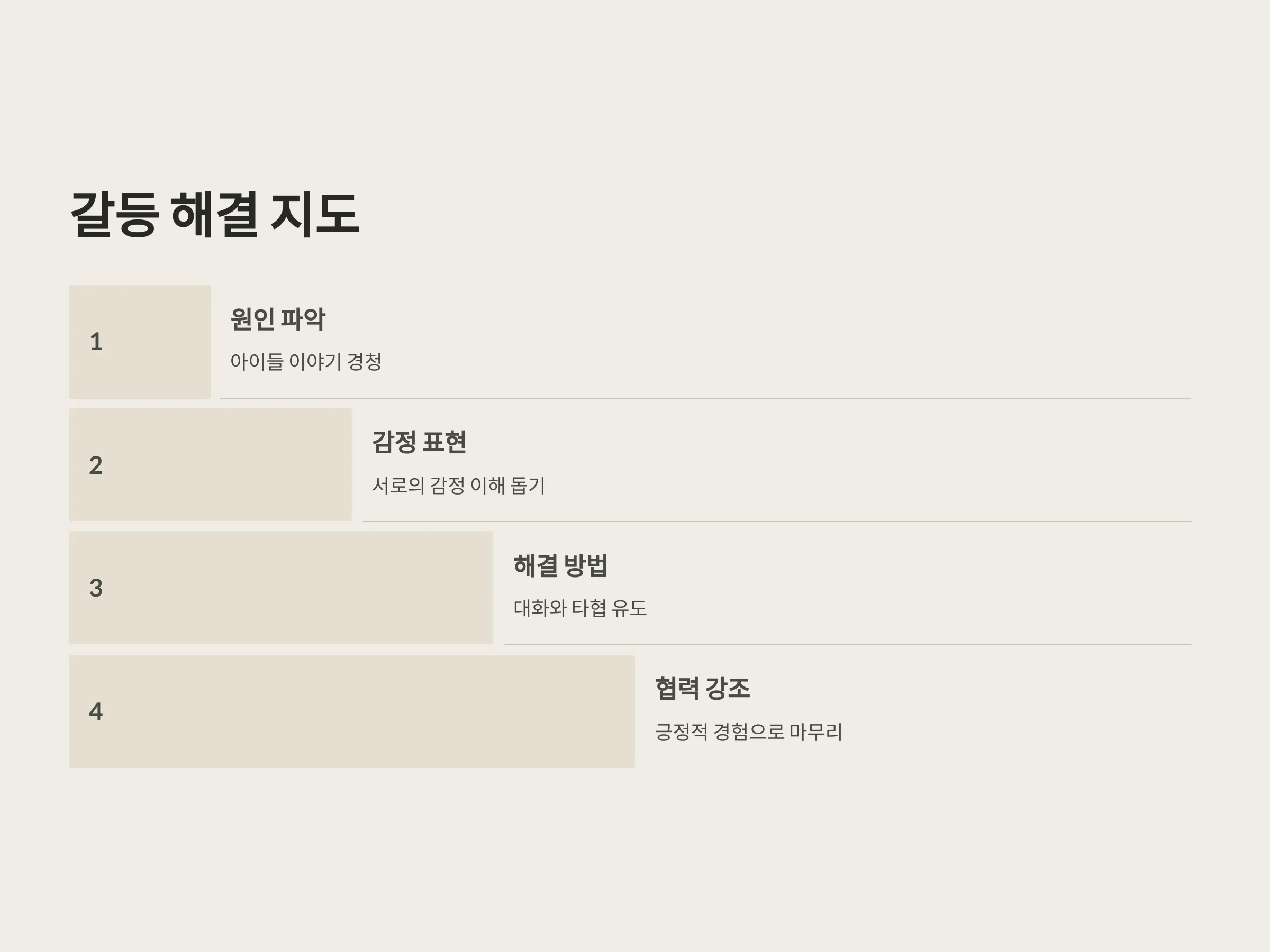Click the divider line below 해결 방법
The height and width of the screenshot is (952, 1270).
(848, 644)
